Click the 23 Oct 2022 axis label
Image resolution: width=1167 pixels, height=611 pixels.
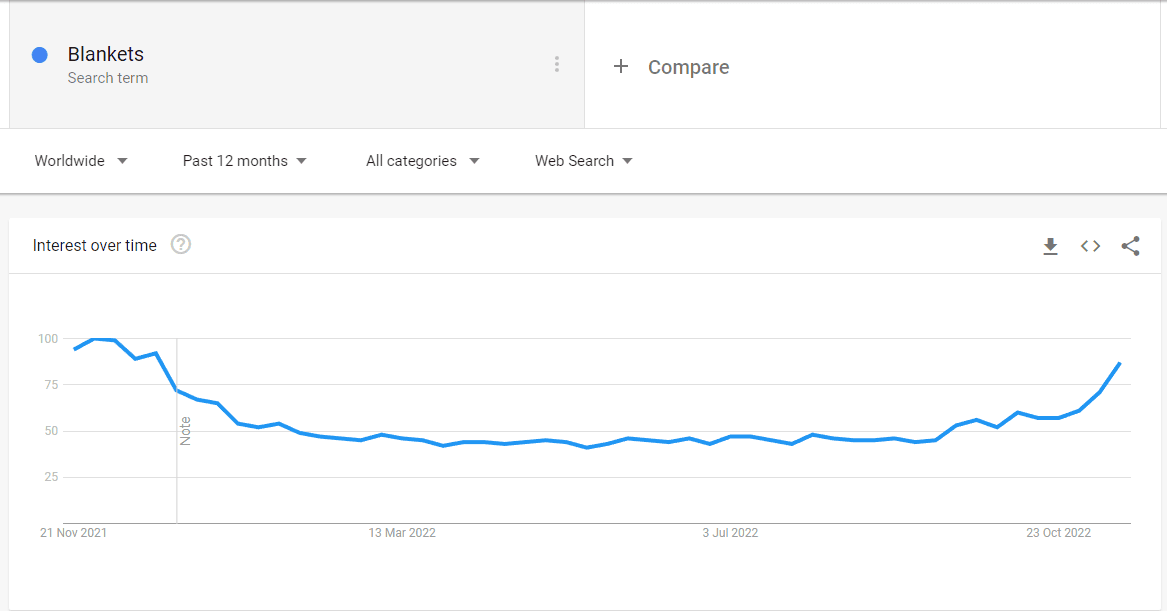1058,533
